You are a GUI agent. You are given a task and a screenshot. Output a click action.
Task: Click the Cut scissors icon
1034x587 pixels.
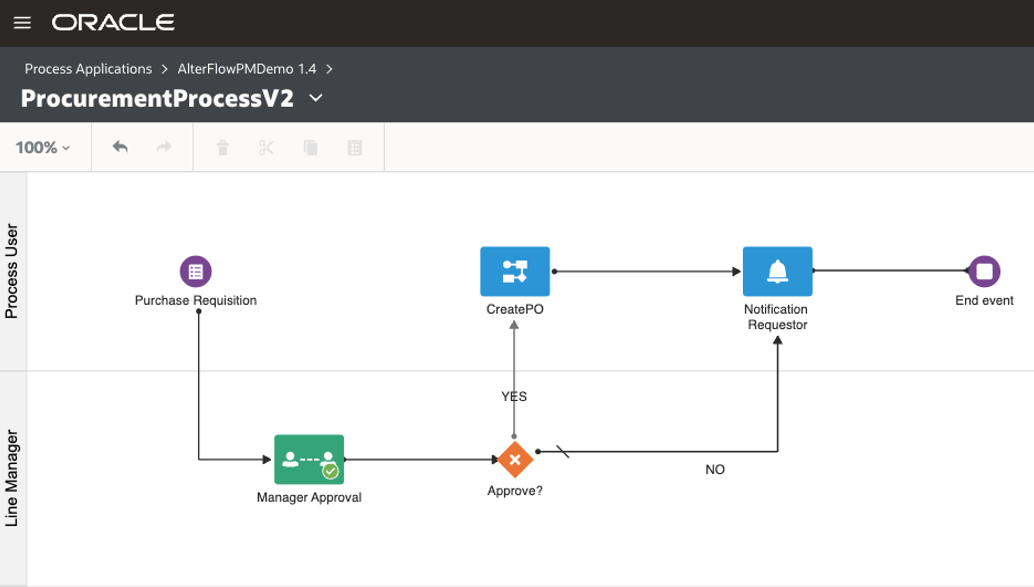click(264, 146)
